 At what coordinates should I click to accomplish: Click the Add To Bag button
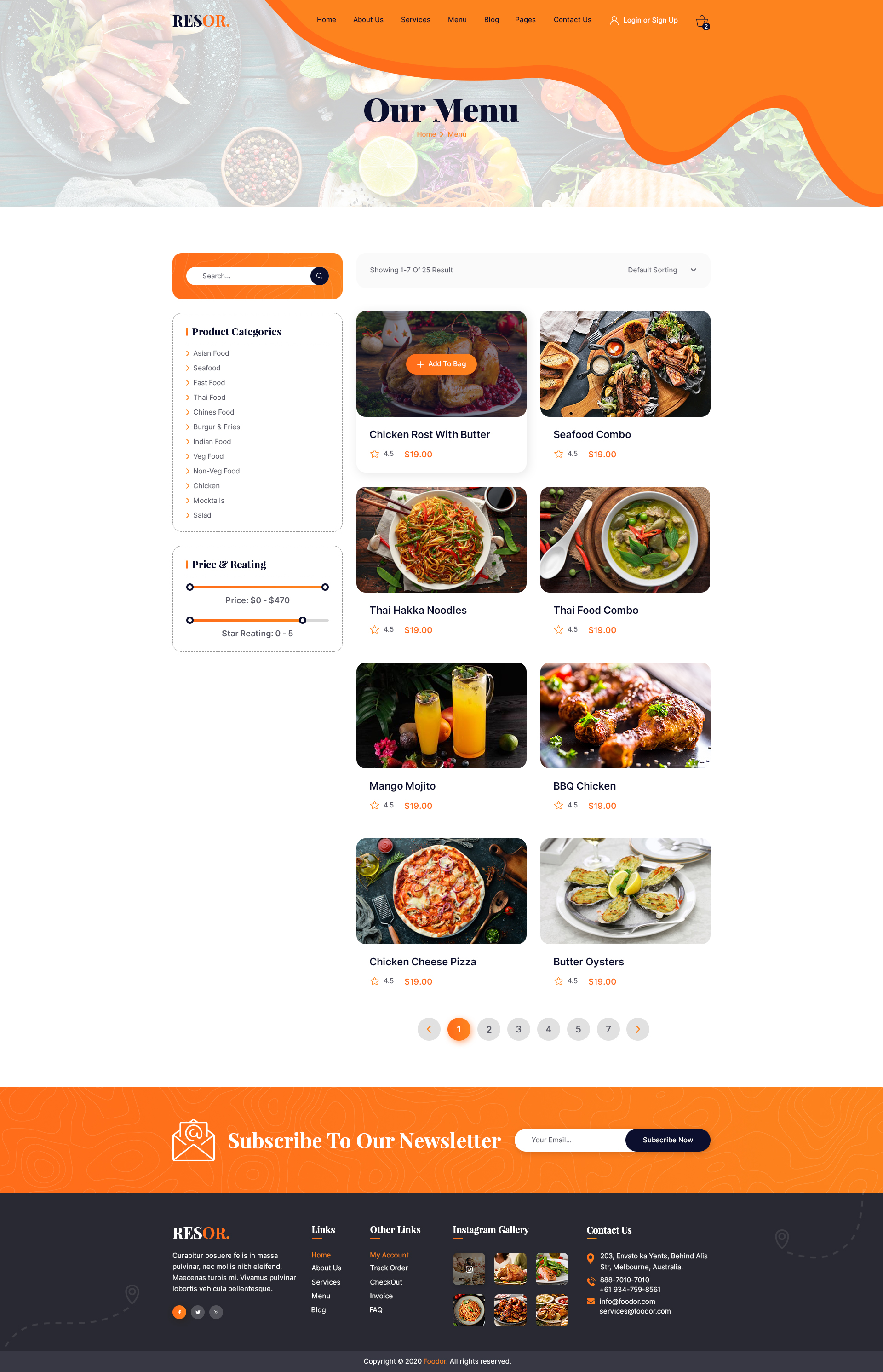441,364
